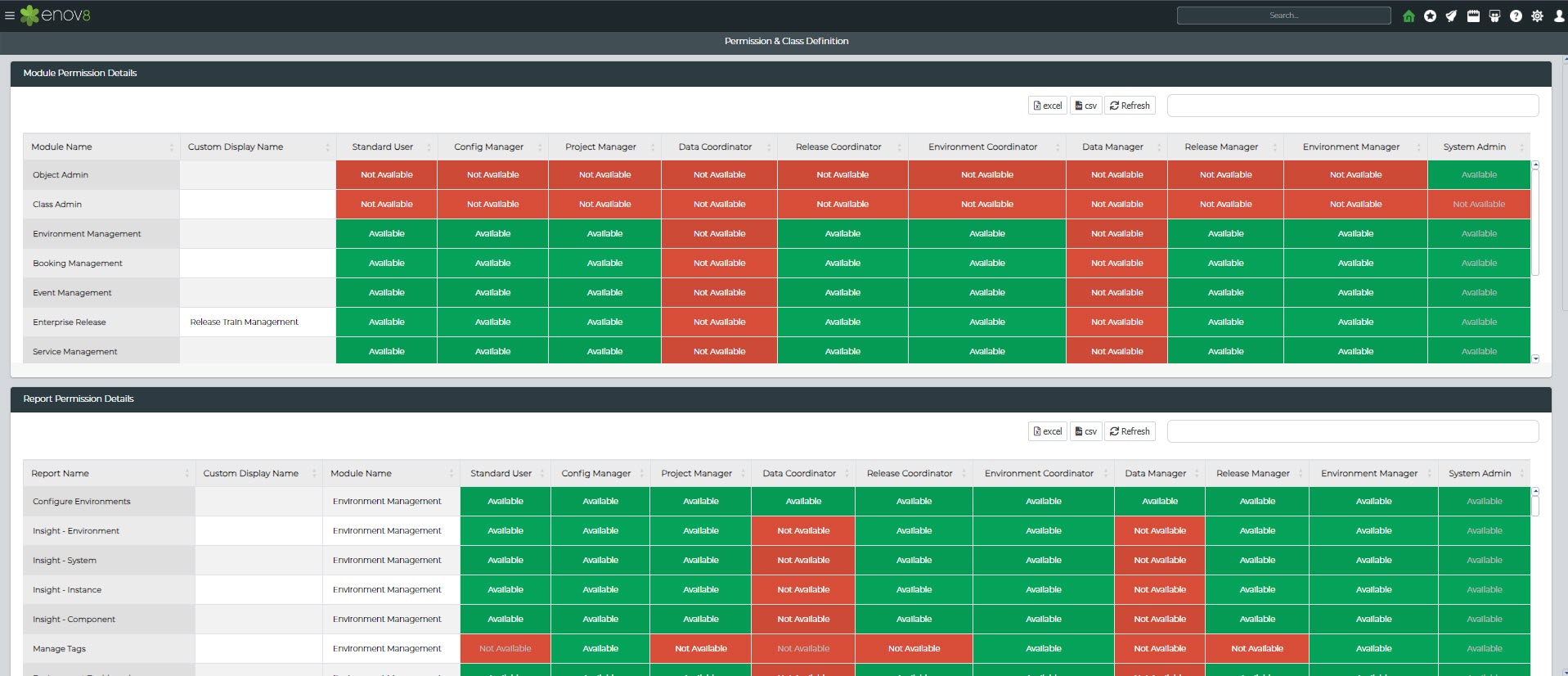Click the top bar Search field
Image resolution: width=1568 pixels, height=676 pixels.
[1283, 16]
